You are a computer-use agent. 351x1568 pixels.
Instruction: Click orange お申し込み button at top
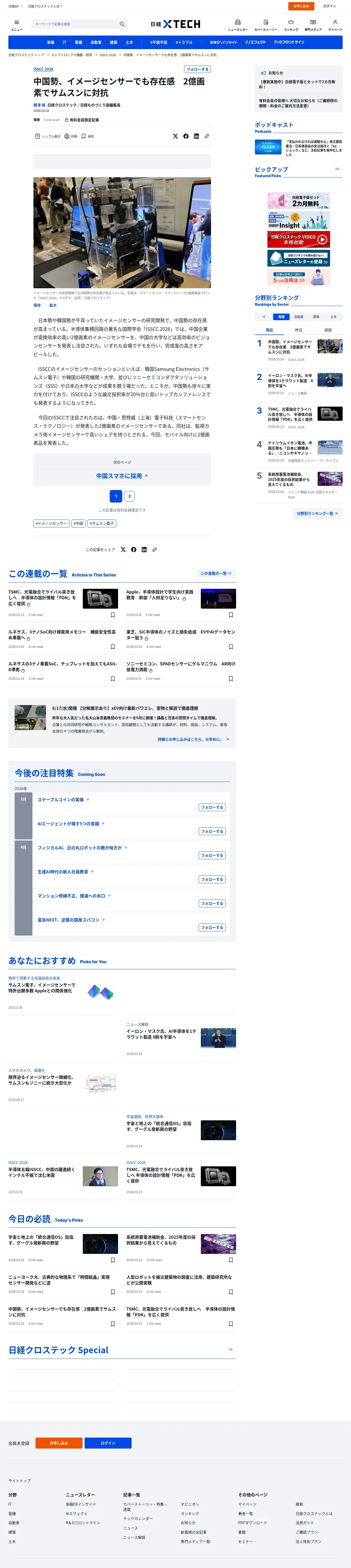301,6
